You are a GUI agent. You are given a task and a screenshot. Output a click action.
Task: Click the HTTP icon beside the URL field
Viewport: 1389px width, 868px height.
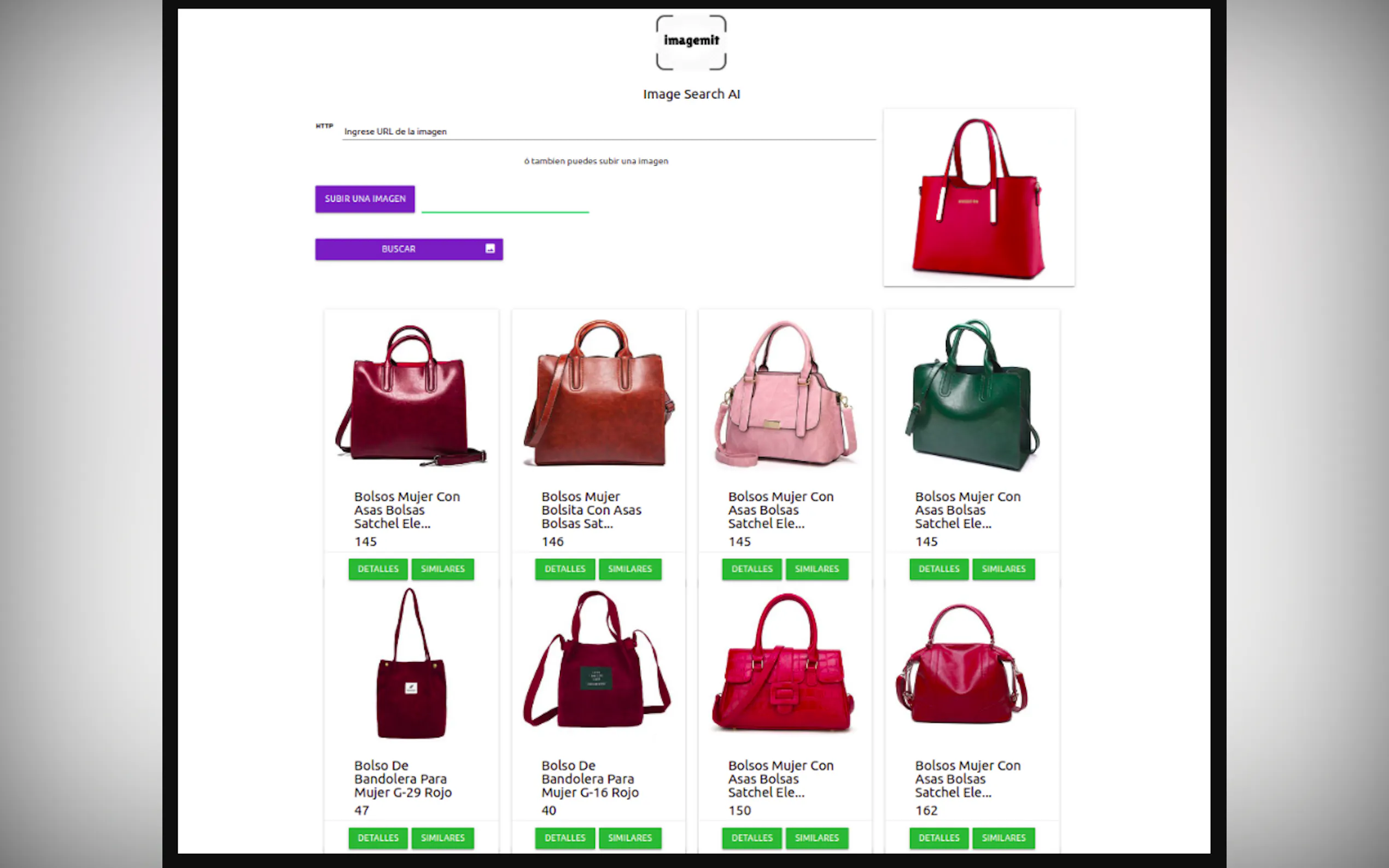click(x=324, y=126)
